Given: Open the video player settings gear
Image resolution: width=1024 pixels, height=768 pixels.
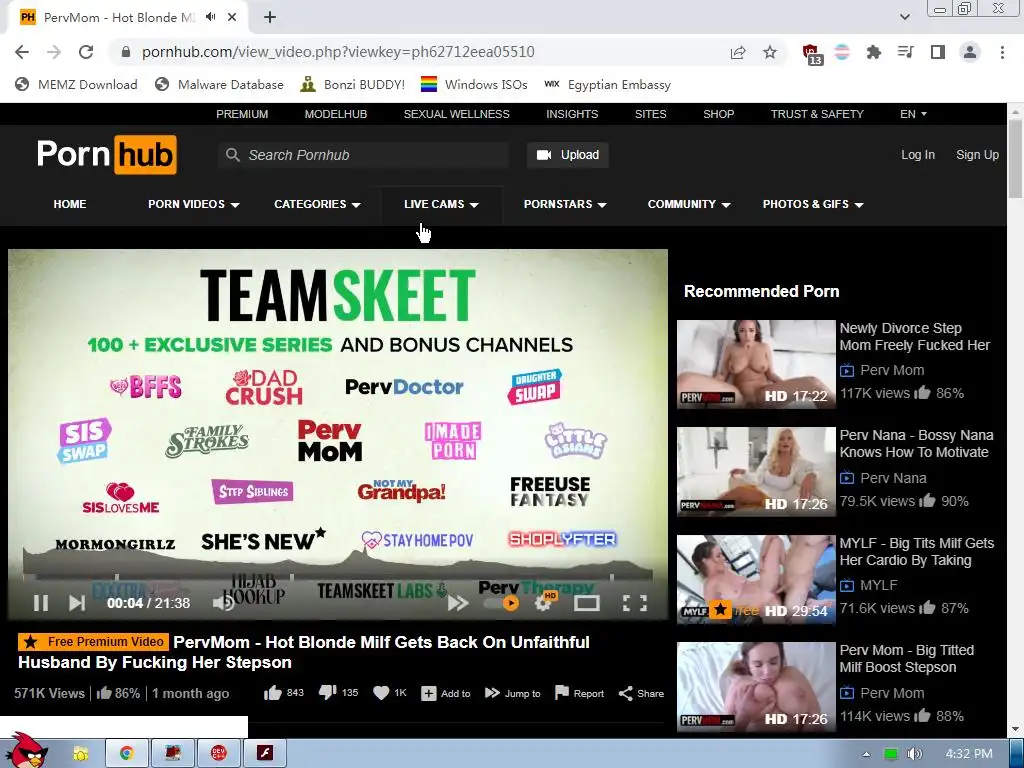Looking at the screenshot, I should pyautogui.click(x=544, y=601).
